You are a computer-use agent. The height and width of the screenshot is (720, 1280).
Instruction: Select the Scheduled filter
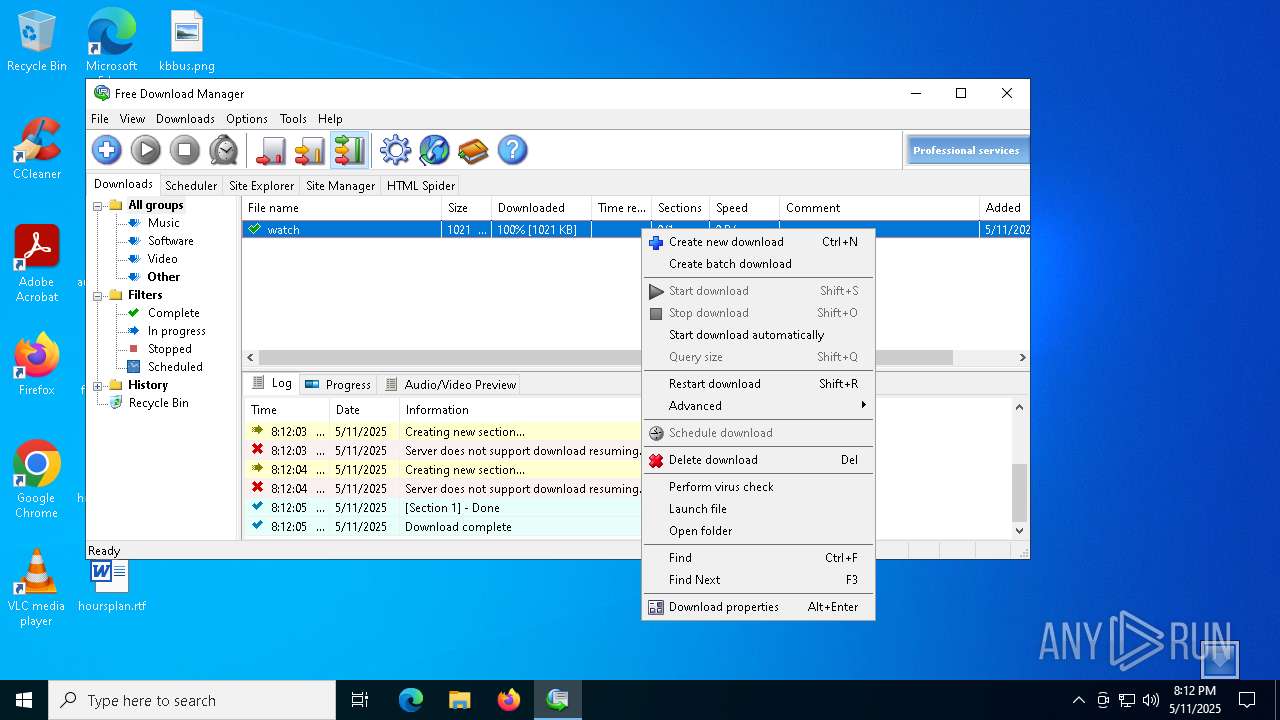(175, 367)
